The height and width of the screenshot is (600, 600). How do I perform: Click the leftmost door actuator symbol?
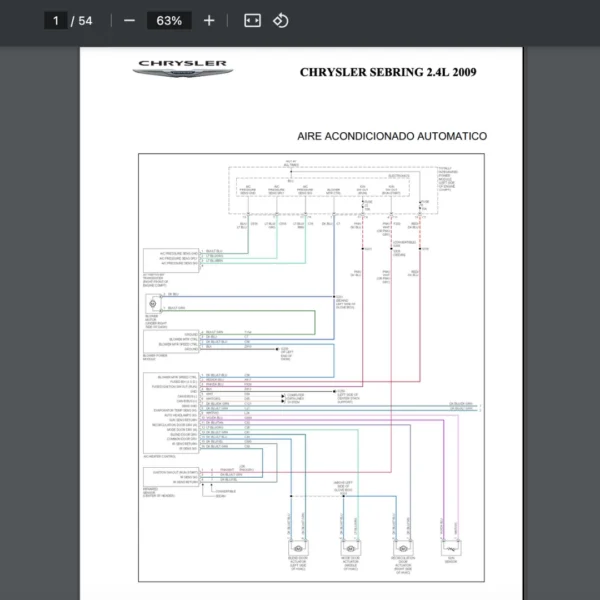[x=297, y=549]
